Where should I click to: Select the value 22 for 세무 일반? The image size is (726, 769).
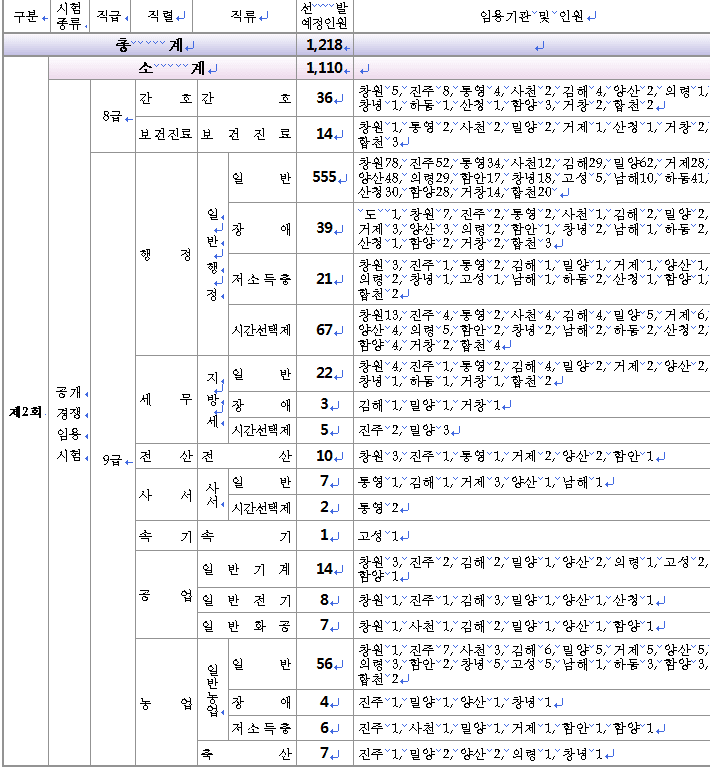[325, 373]
